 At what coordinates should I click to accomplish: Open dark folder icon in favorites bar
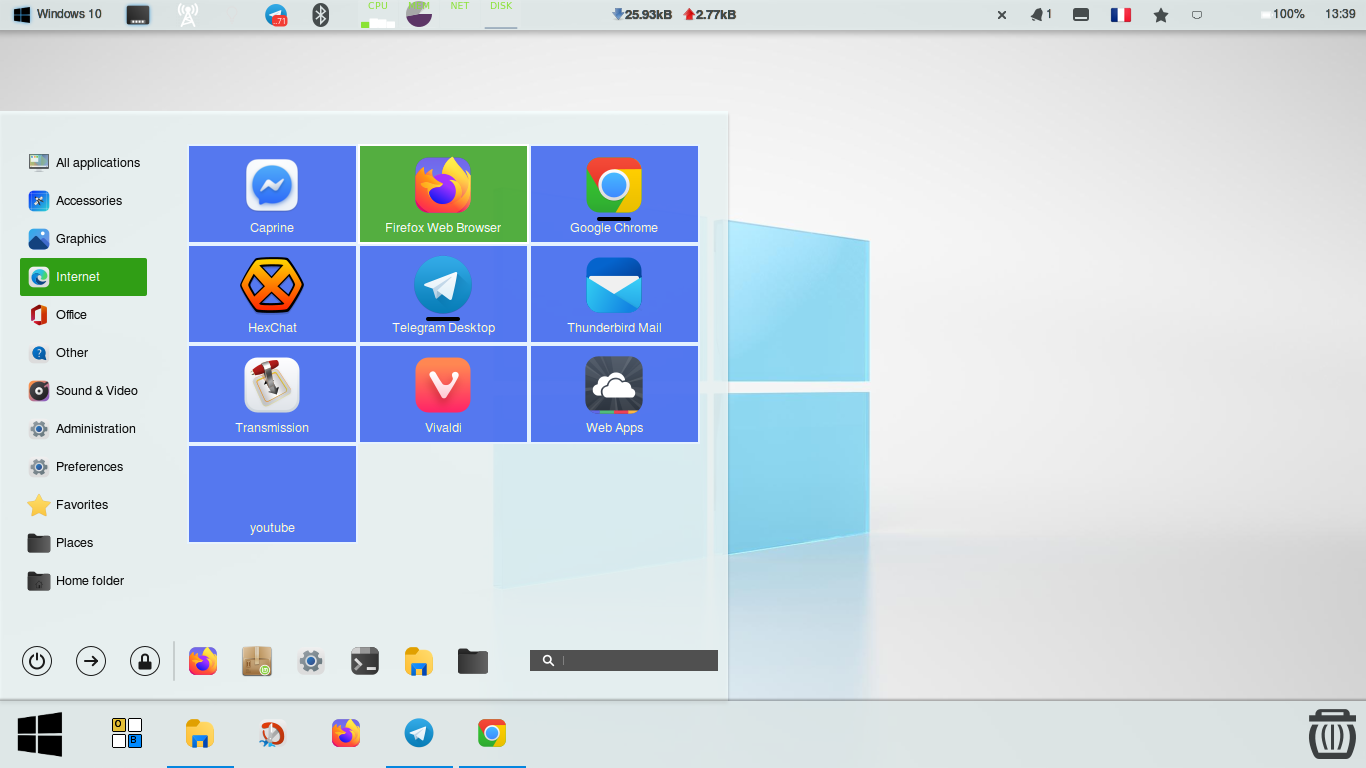point(473,661)
